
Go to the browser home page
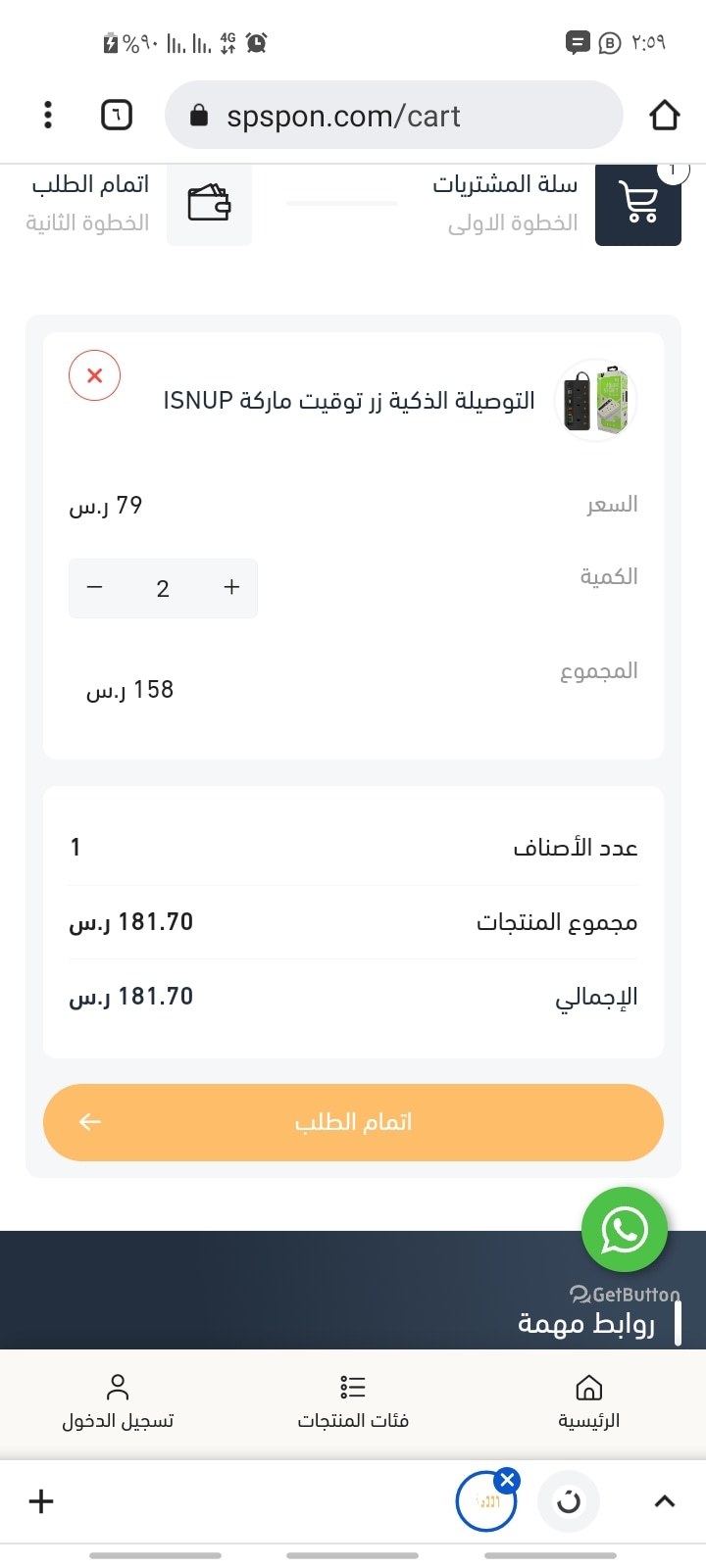[x=664, y=115]
